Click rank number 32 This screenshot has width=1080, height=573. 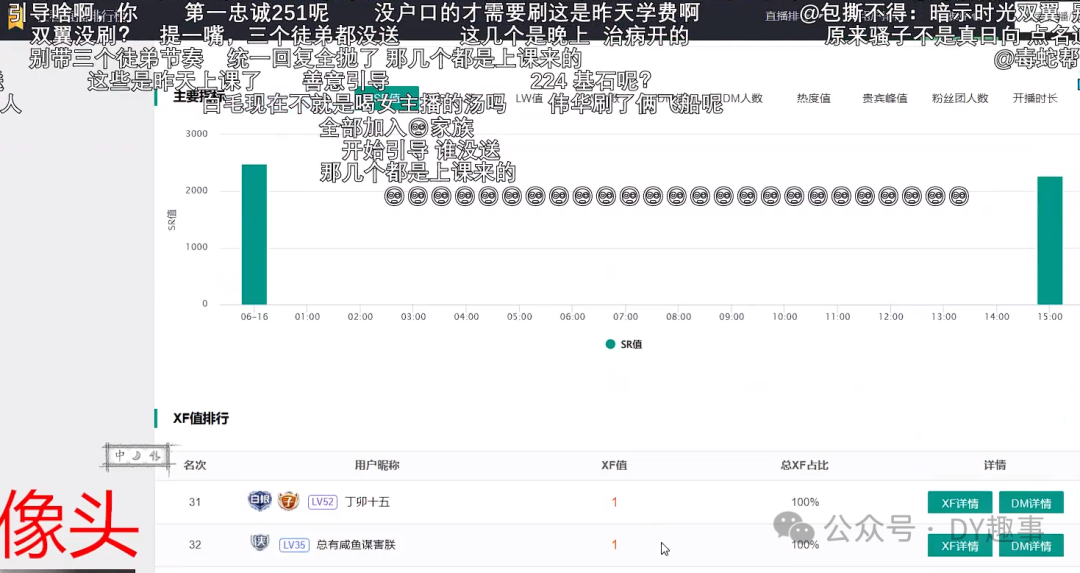click(x=195, y=545)
